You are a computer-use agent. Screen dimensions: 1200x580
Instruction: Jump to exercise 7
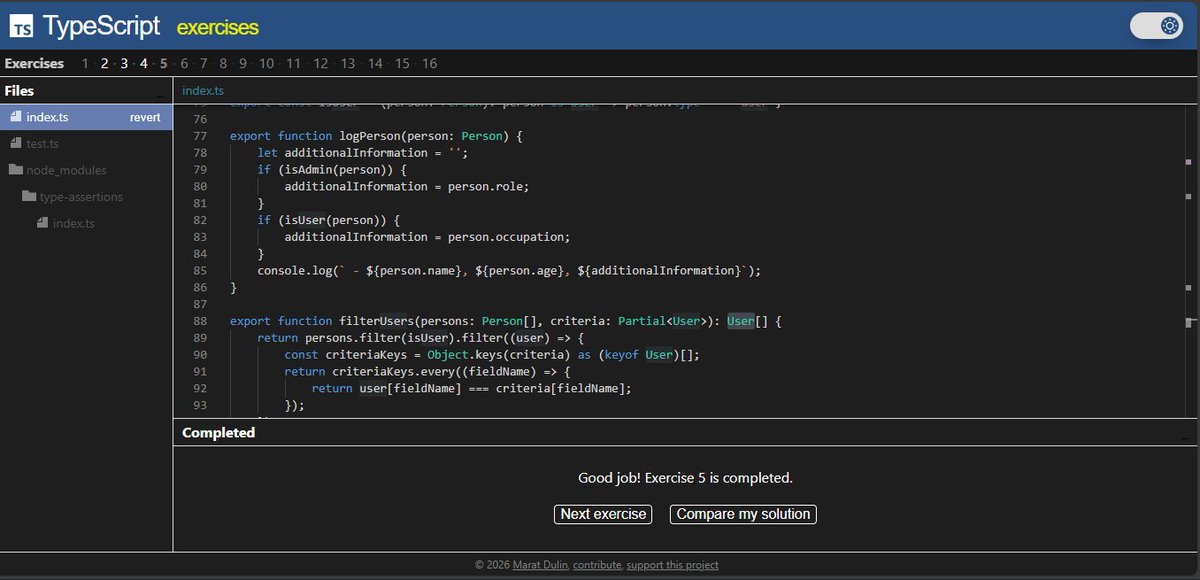[204, 64]
